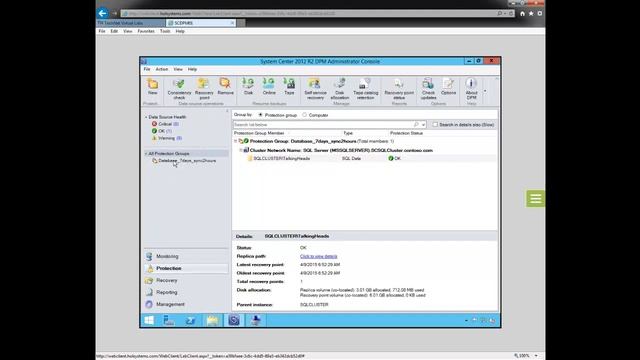
Task: Click the New protection group icon
Action: tap(152, 87)
